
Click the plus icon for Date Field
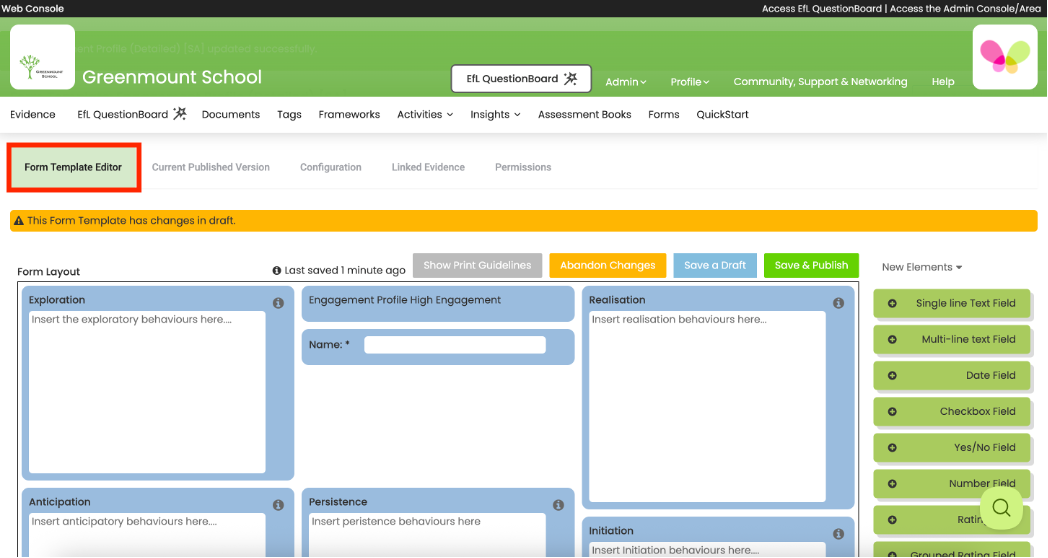click(x=892, y=376)
